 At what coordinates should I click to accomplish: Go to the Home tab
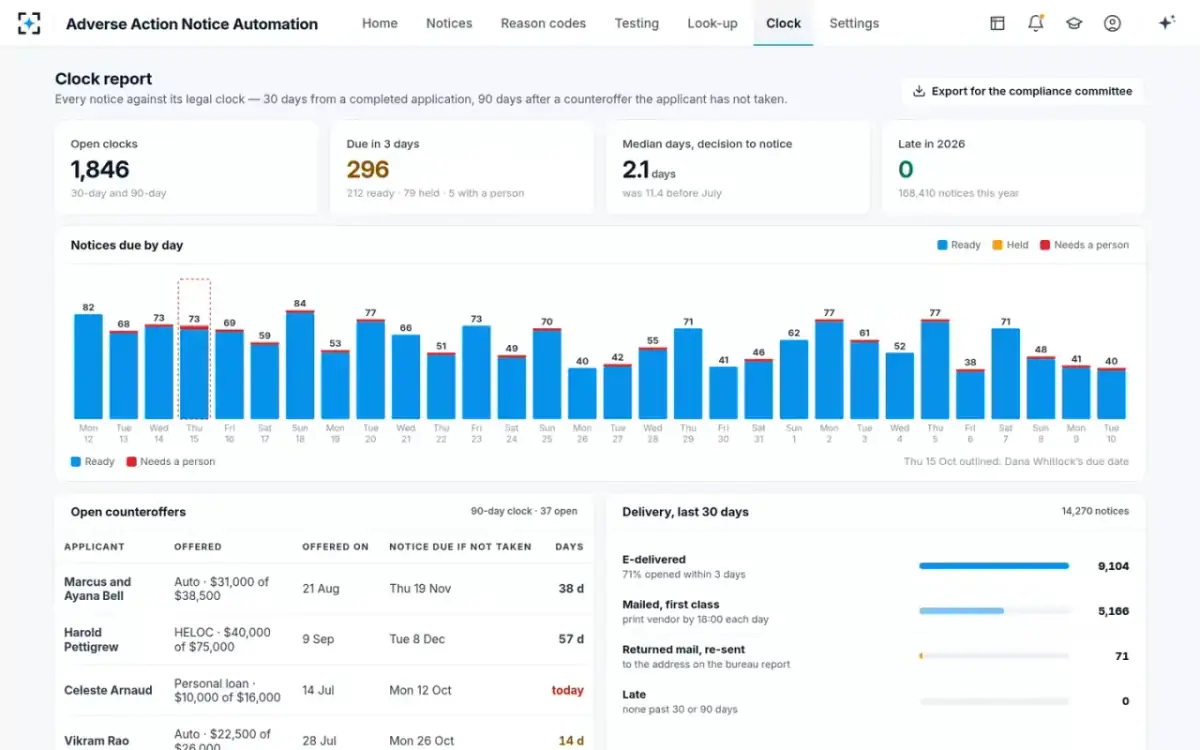[380, 23]
